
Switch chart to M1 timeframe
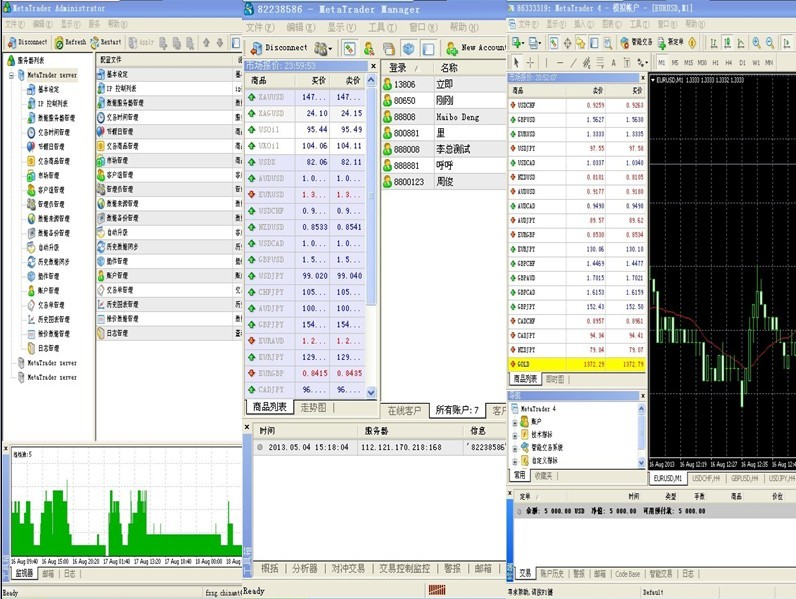[x=661, y=62]
